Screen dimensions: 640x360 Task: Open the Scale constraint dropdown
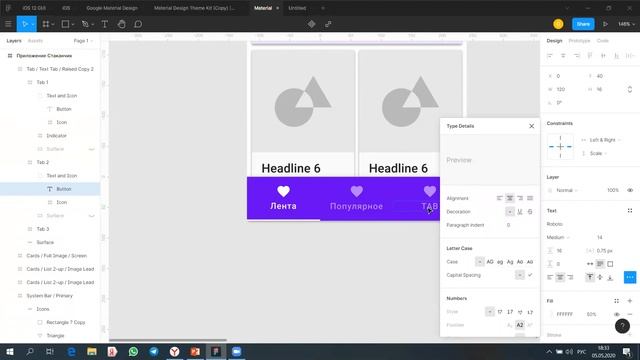click(x=598, y=153)
